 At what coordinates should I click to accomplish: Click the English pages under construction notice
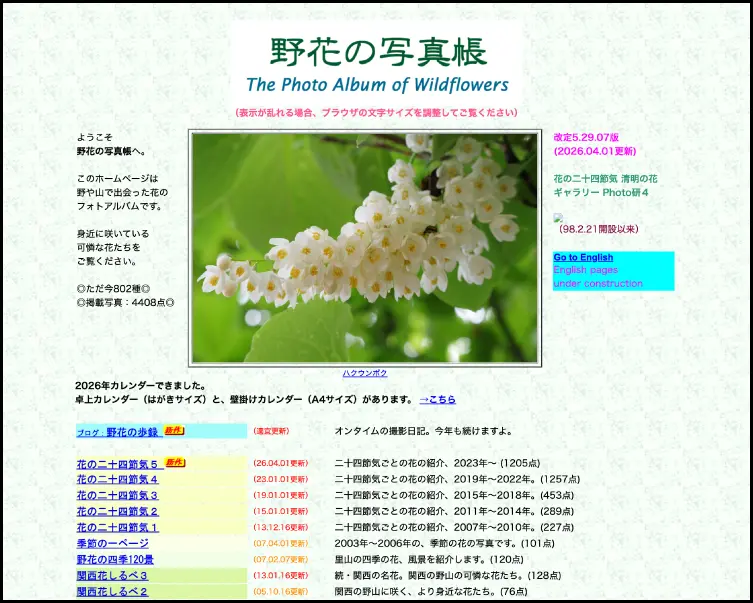point(598,277)
